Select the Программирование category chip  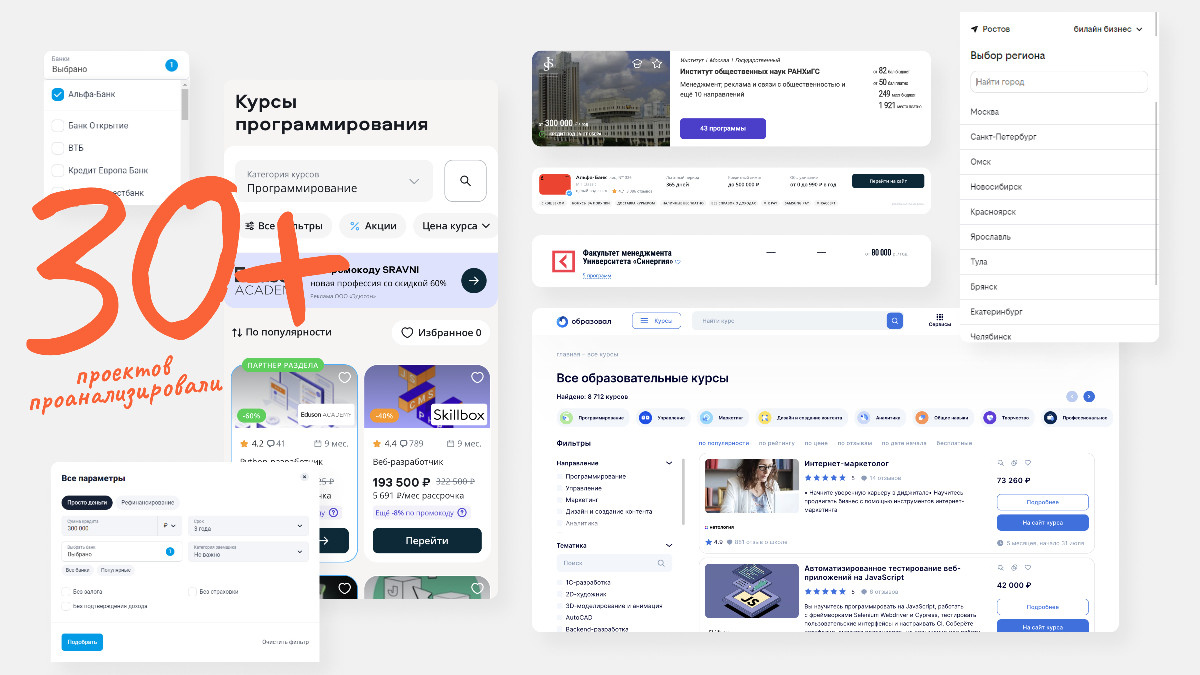593,418
